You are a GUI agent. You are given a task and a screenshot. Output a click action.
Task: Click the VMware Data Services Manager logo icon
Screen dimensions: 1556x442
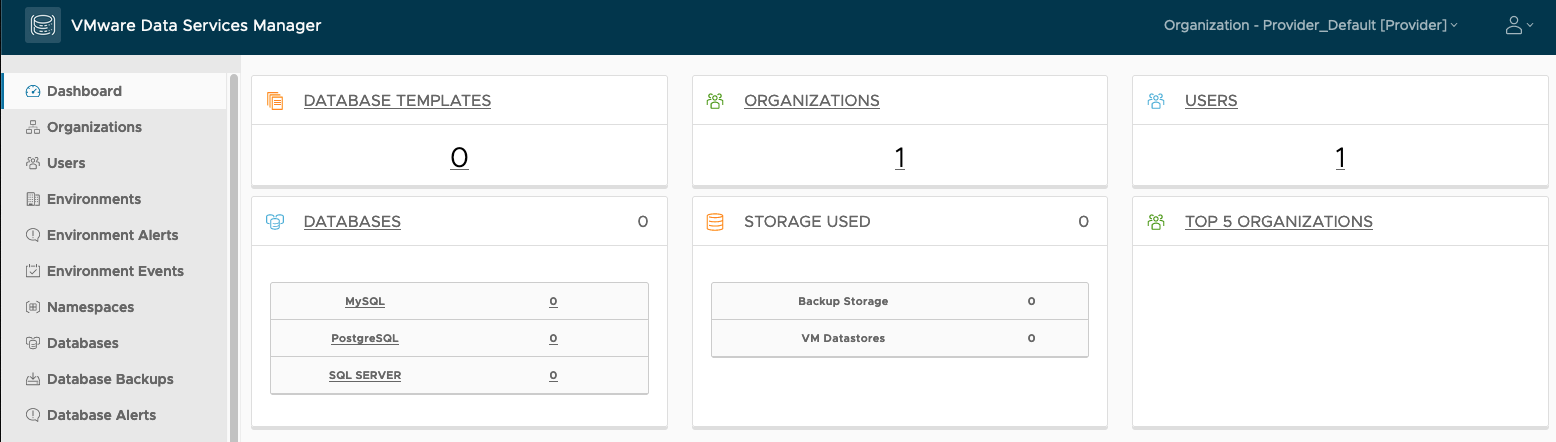click(x=43, y=26)
